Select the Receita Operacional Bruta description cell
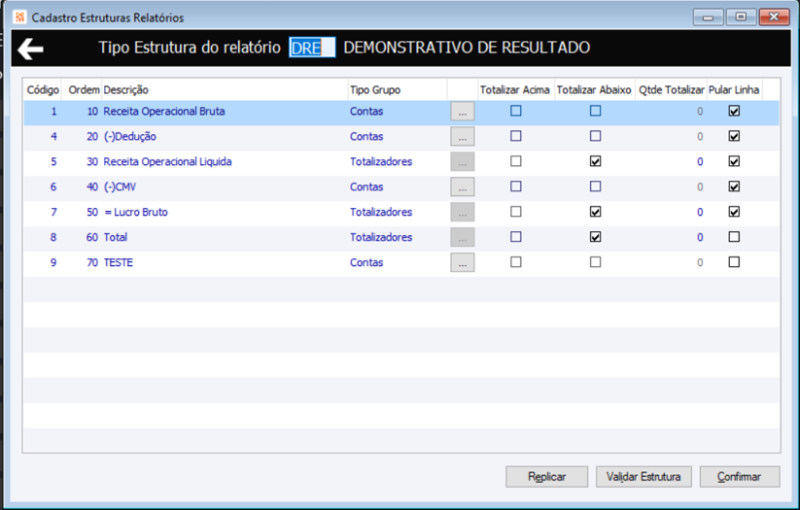This screenshot has width=800, height=510. coord(224,111)
